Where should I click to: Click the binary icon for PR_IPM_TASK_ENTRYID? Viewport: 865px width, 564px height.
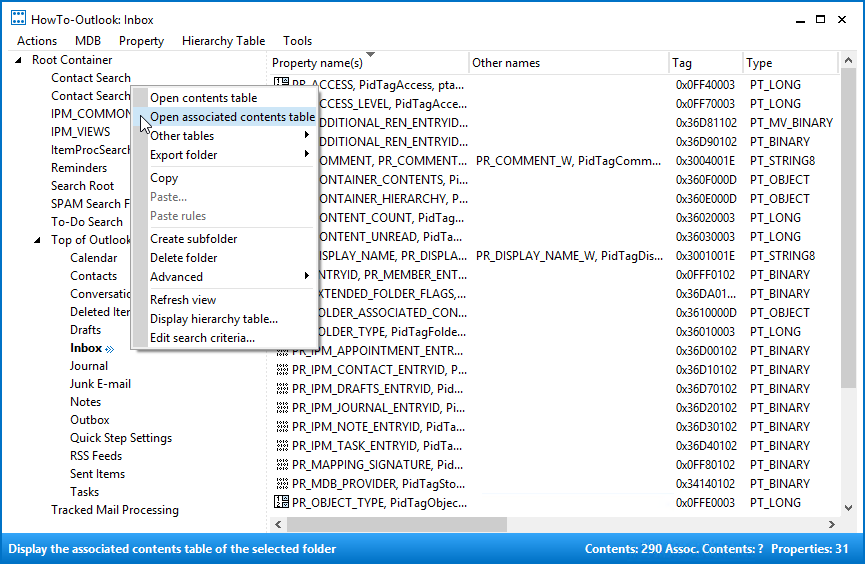pyautogui.click(x=282, y=446)
